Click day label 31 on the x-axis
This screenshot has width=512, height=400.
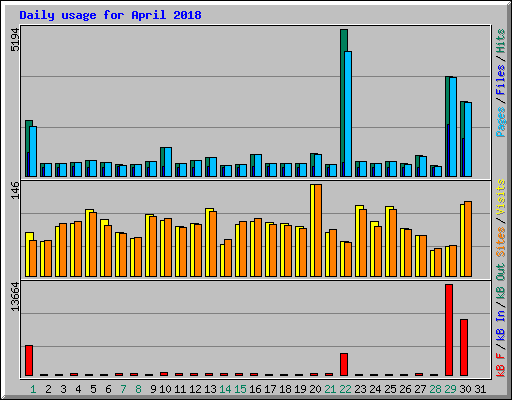point(480,389)
